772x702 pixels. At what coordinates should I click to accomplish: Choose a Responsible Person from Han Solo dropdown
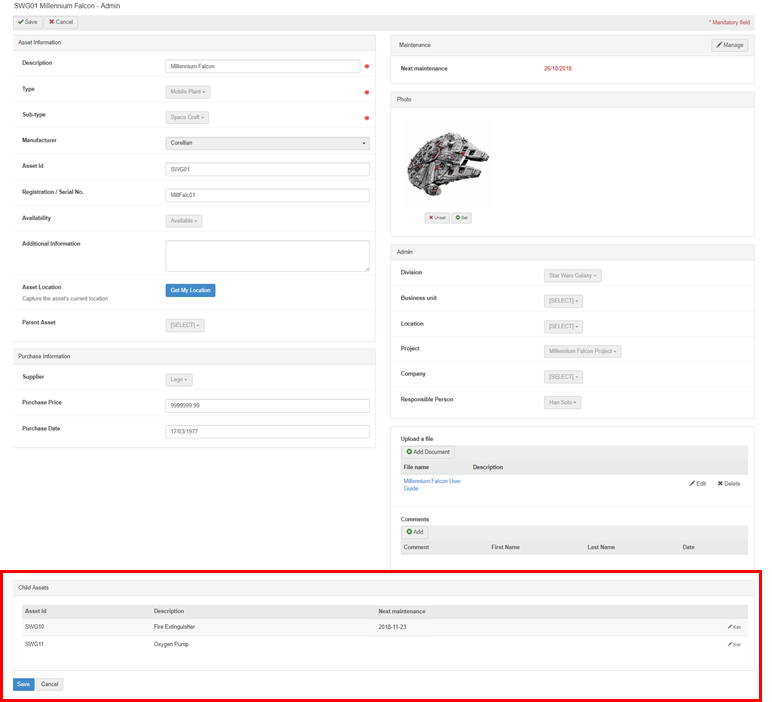[x=562, y=402]
